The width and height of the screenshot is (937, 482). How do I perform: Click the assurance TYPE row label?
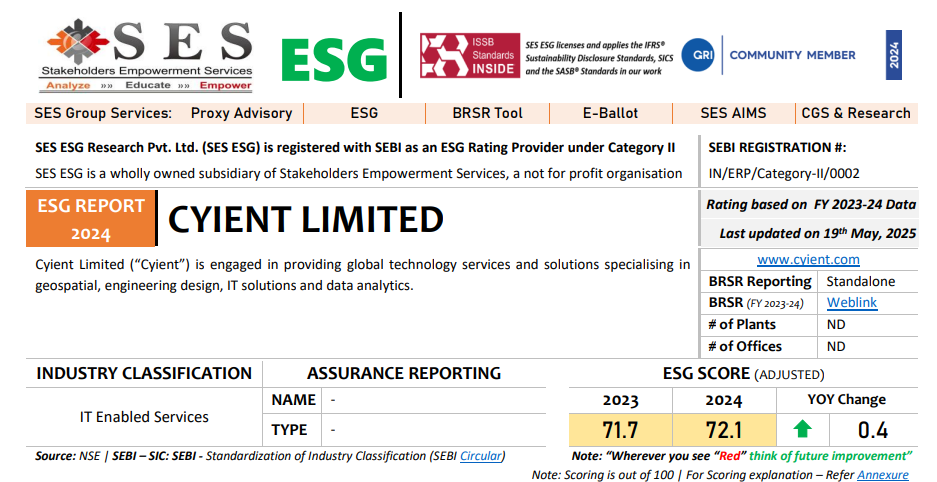tap(289, 429)
